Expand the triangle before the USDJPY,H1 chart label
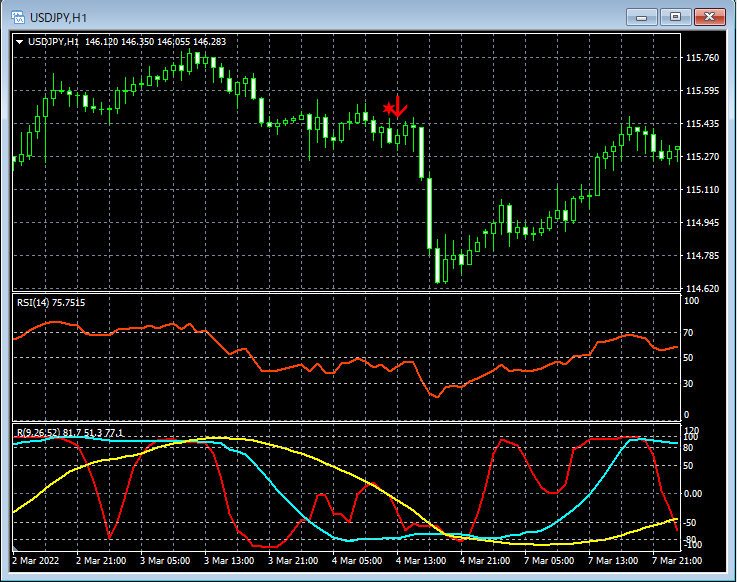The height and width of the screenshot is (582, 738). (20, 42)
